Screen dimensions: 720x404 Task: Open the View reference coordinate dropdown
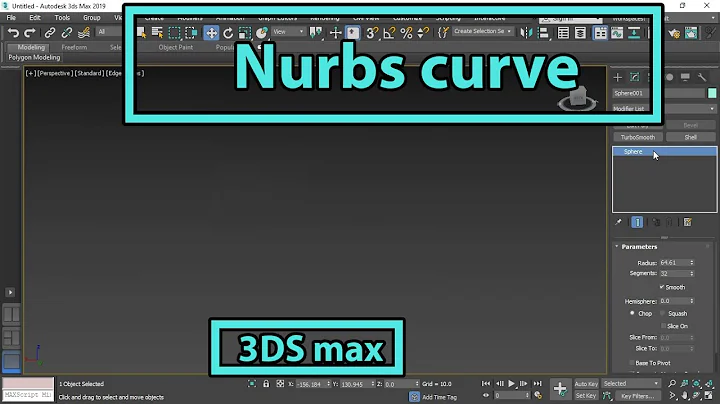tap(288, 32)
